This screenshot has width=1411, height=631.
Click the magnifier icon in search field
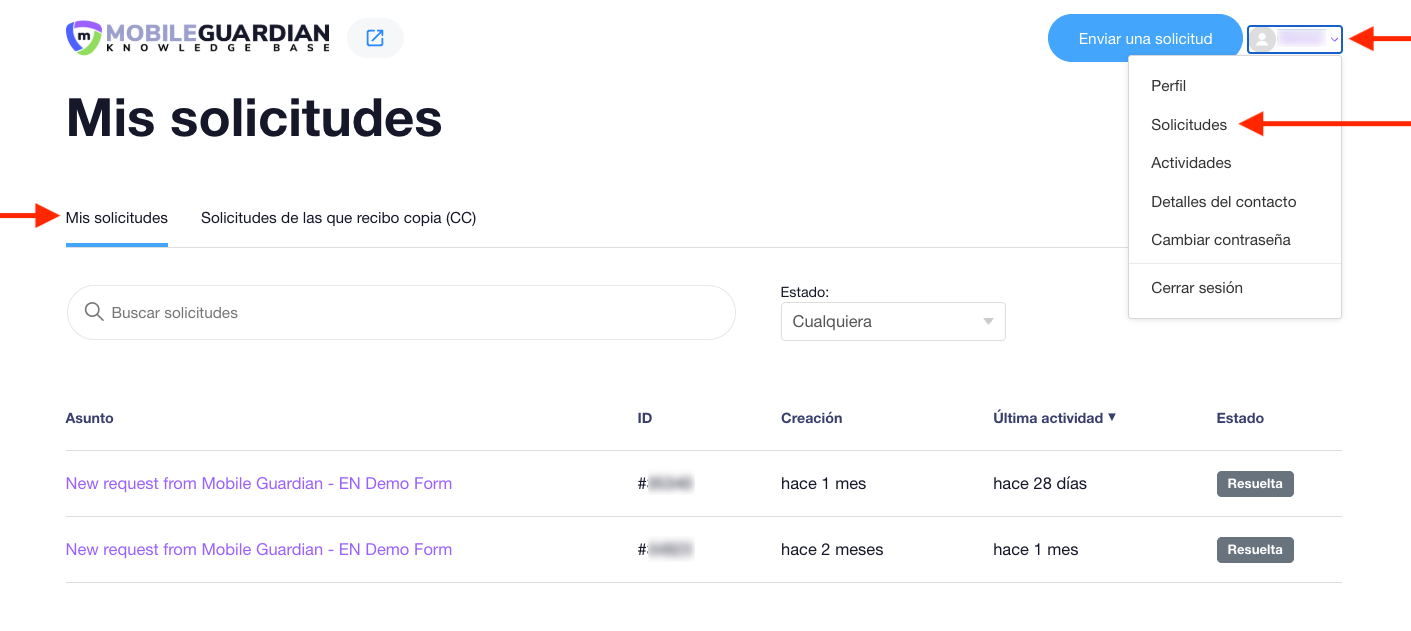pos(94,312)
